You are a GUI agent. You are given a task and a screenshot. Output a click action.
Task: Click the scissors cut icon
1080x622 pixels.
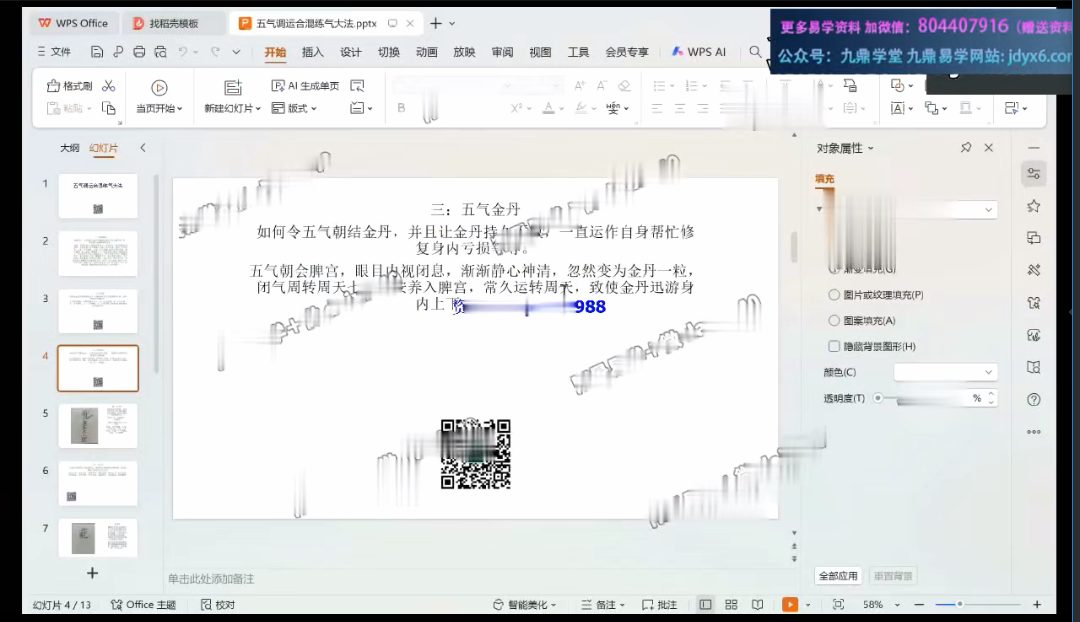(x=109, y=86)
